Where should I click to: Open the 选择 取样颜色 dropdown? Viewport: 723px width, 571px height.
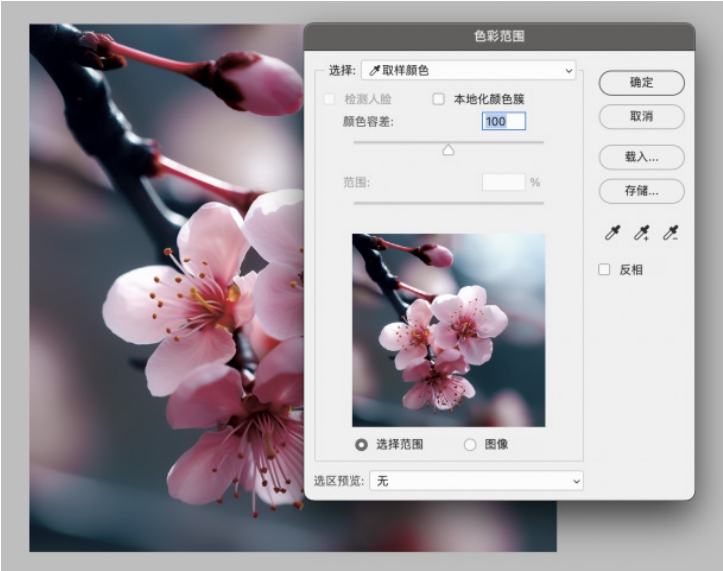tap(468, 70)
